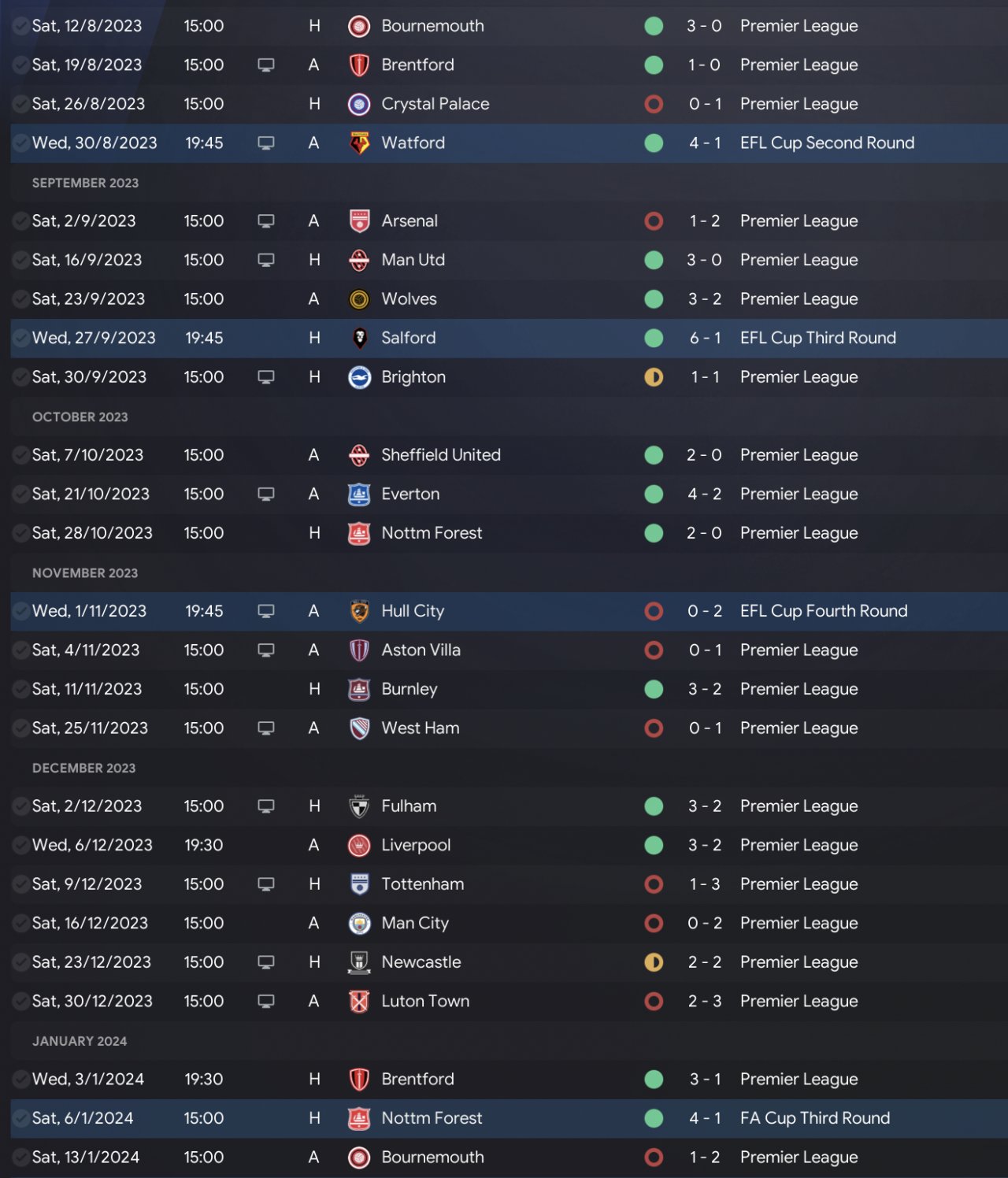Click the EFL Cup Third Round competition link
This screenshot has width=1008, height=1178.
(817, 338)
